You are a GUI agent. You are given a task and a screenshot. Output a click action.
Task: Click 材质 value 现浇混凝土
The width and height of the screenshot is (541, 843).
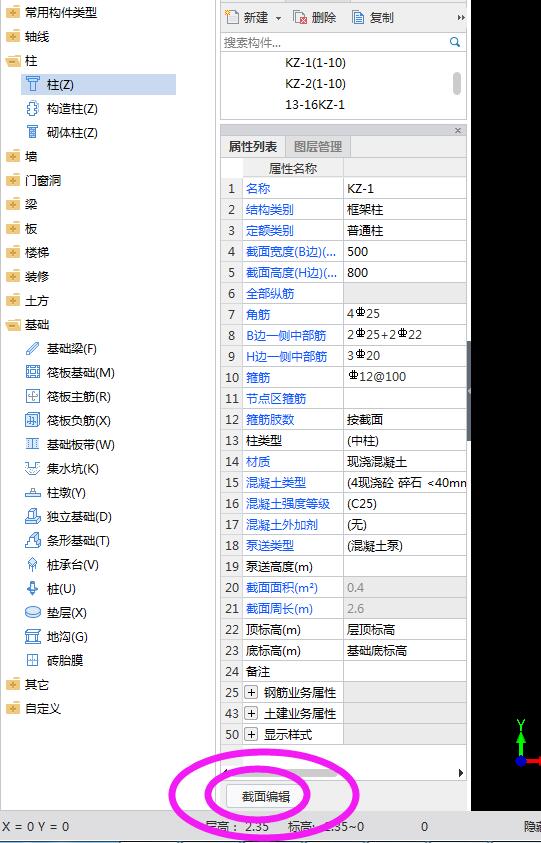tap(404, 462)
